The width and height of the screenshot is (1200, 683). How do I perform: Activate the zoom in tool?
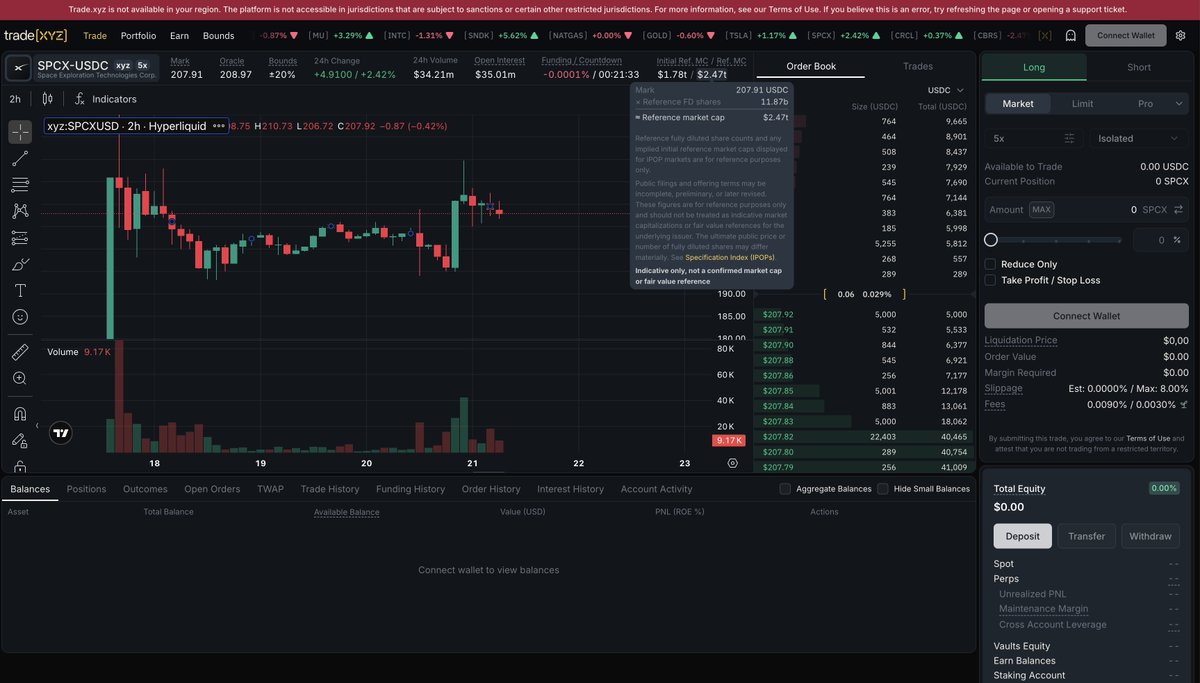tap(20, 378)
